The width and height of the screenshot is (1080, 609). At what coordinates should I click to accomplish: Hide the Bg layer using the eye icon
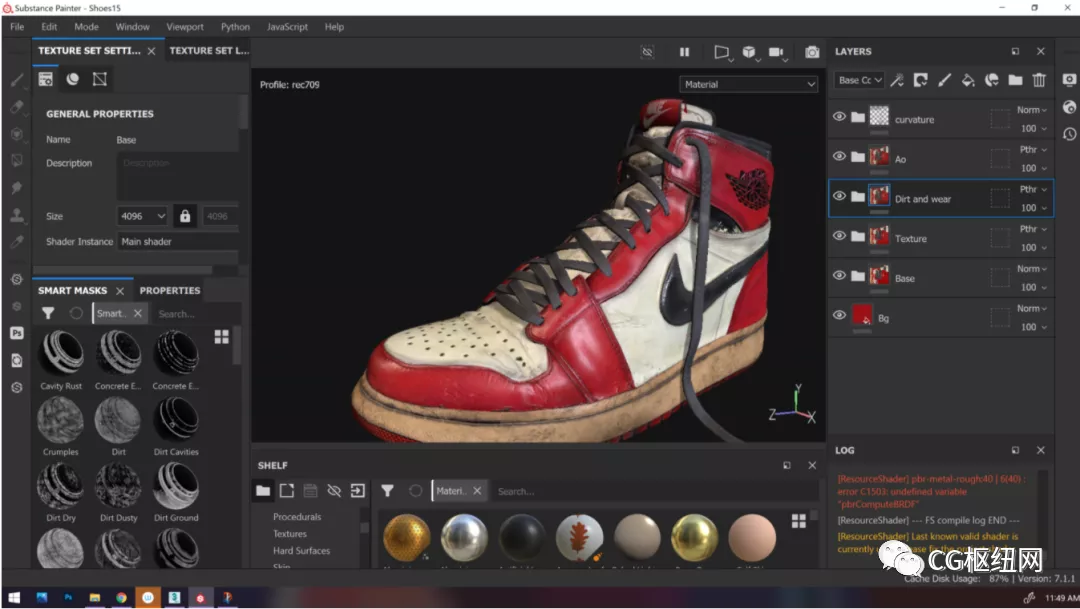[839, 316]
